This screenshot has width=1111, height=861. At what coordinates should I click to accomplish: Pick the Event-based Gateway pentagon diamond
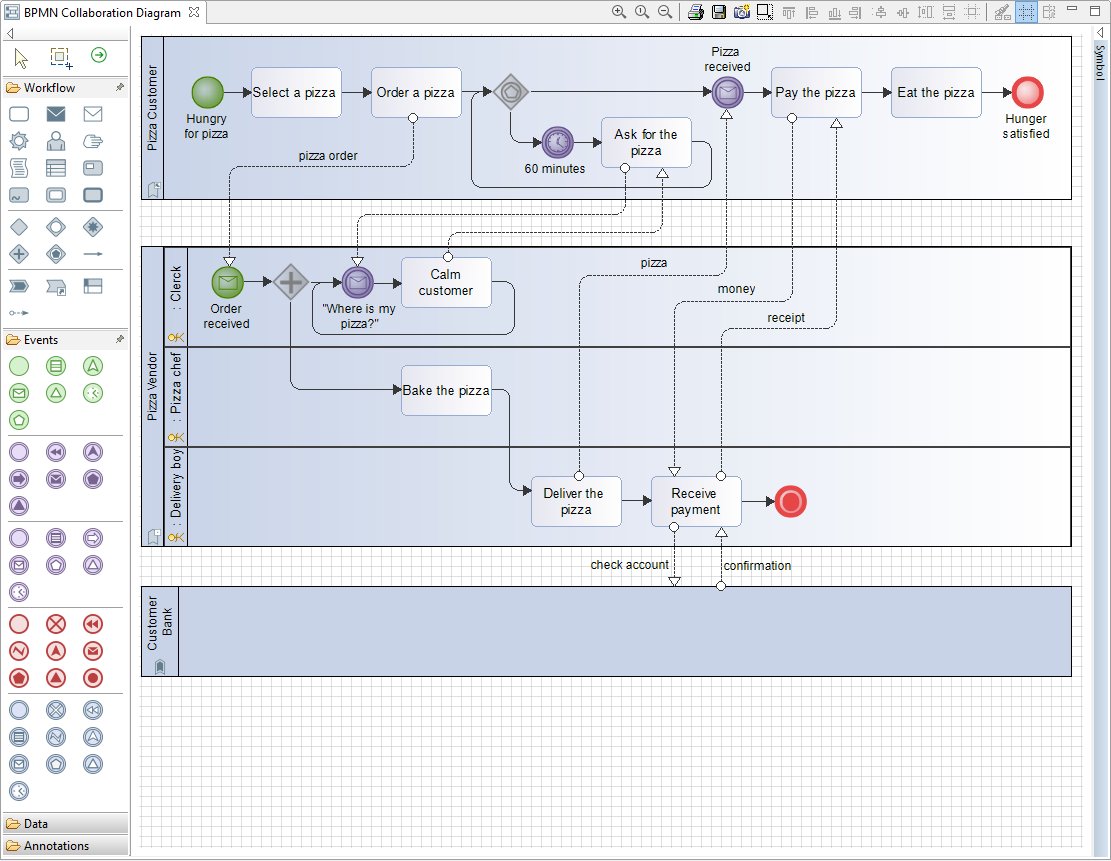[x=56, y=254]
